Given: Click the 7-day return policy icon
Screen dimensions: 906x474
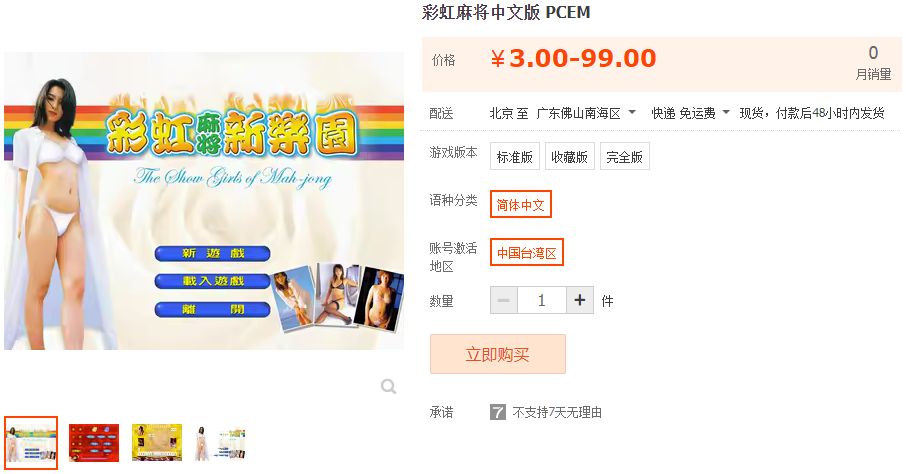Looking at the screenshot, I should point(497,412).
